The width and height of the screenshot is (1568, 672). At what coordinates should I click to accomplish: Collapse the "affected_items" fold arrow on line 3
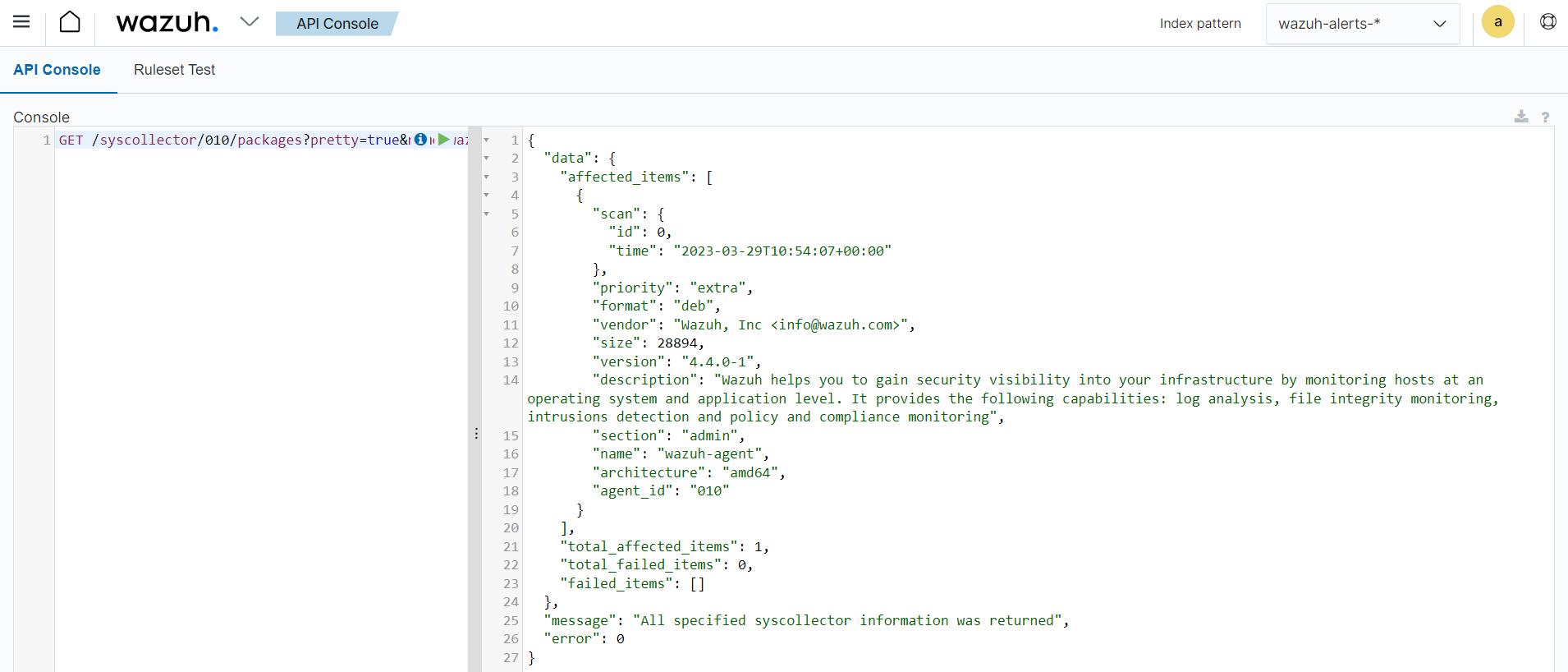tap(486, 177)
